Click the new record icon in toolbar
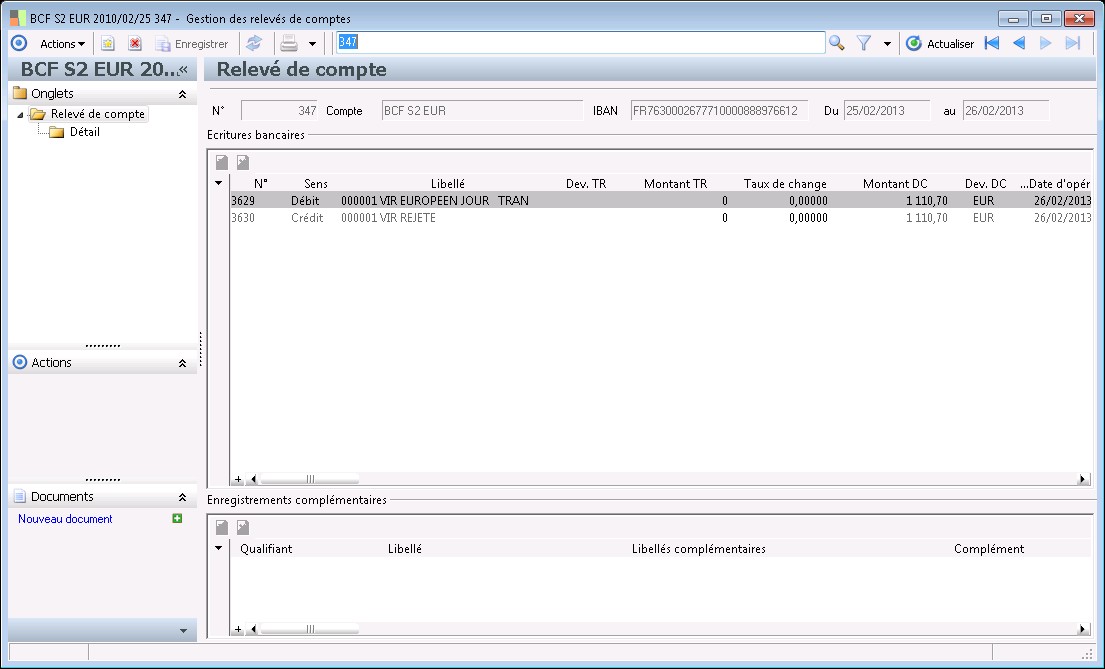Screen dimensions: 1105x669 (108, 43)
